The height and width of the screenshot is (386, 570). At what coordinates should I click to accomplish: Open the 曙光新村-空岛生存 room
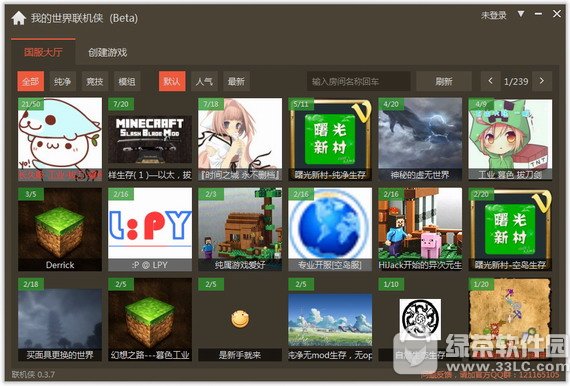click(x=510, y=229)
